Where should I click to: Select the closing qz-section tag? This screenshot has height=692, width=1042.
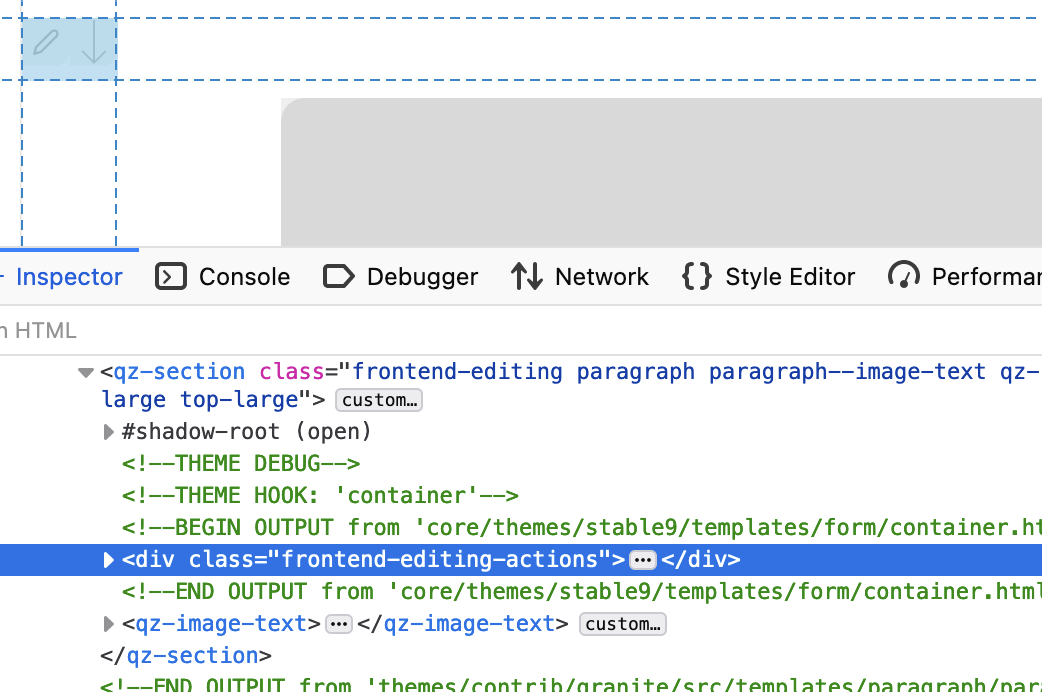click(x=186, y=656)
